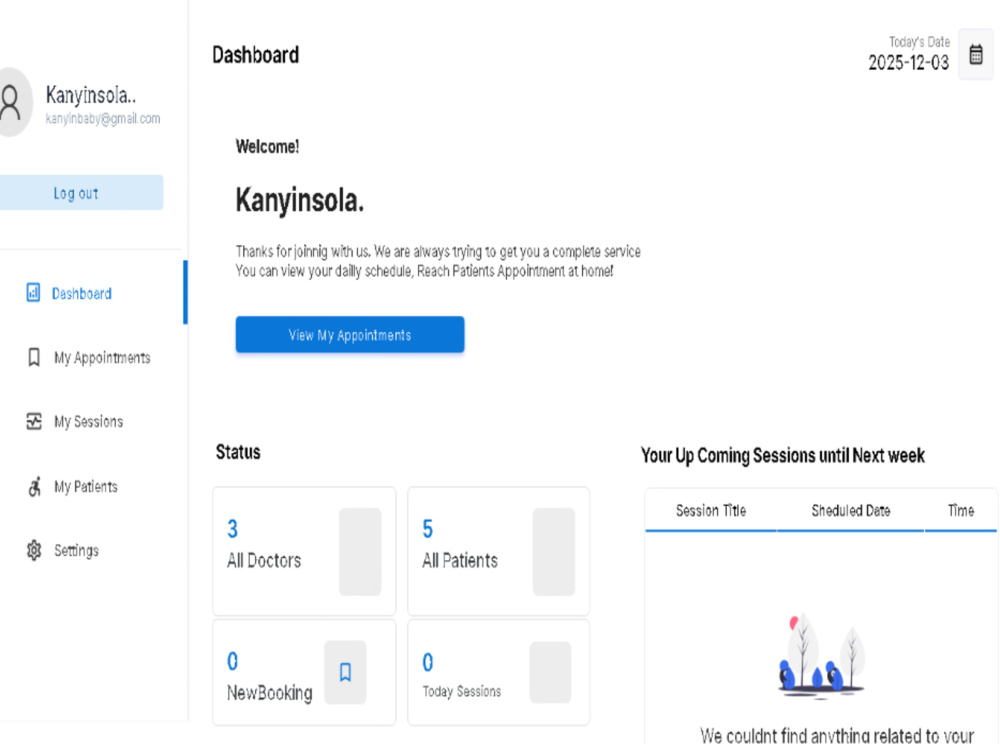Click the All Doctors label
This screenshot has width=1000, height=750.
pyautogui.click(x=264, y=561)
